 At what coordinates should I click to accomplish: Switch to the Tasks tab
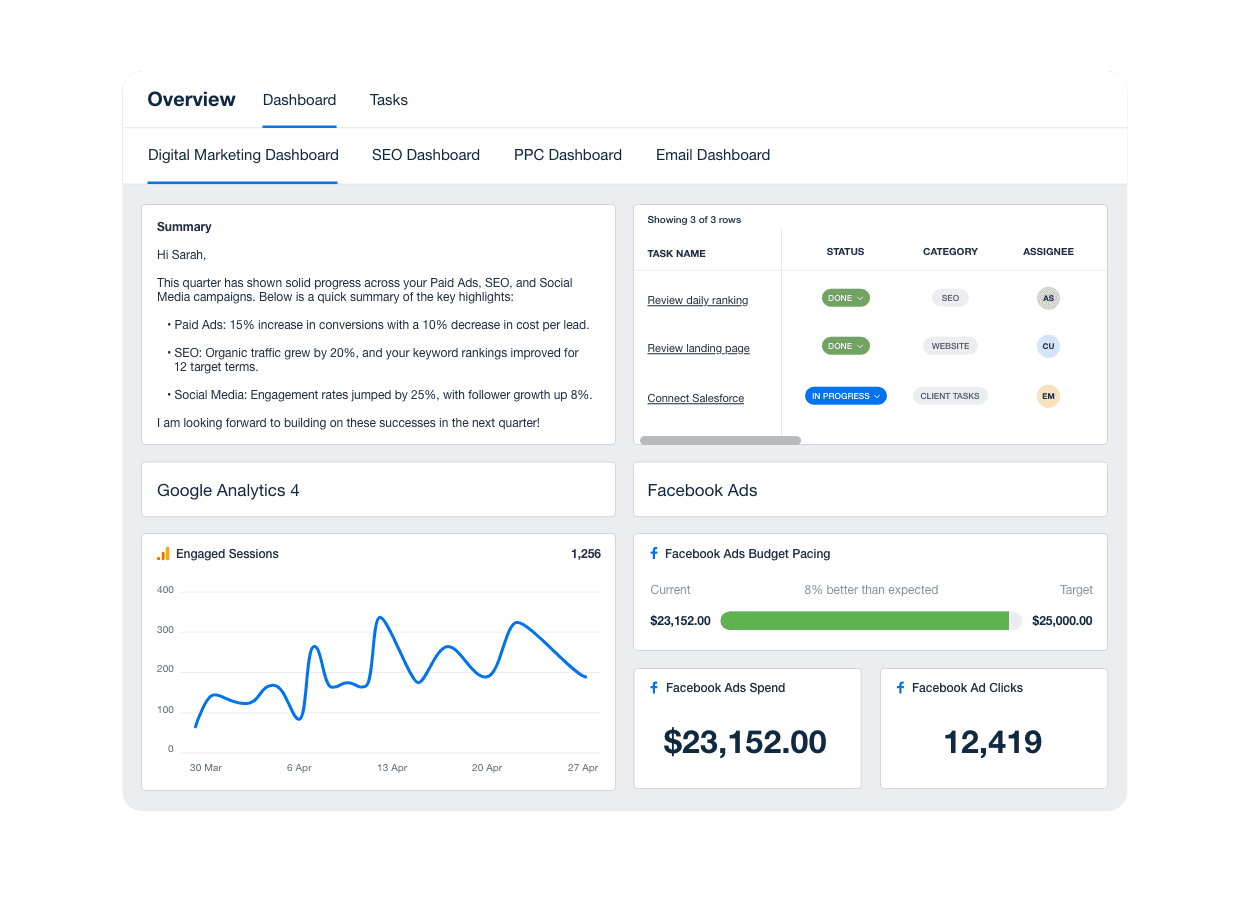point(388,100)
